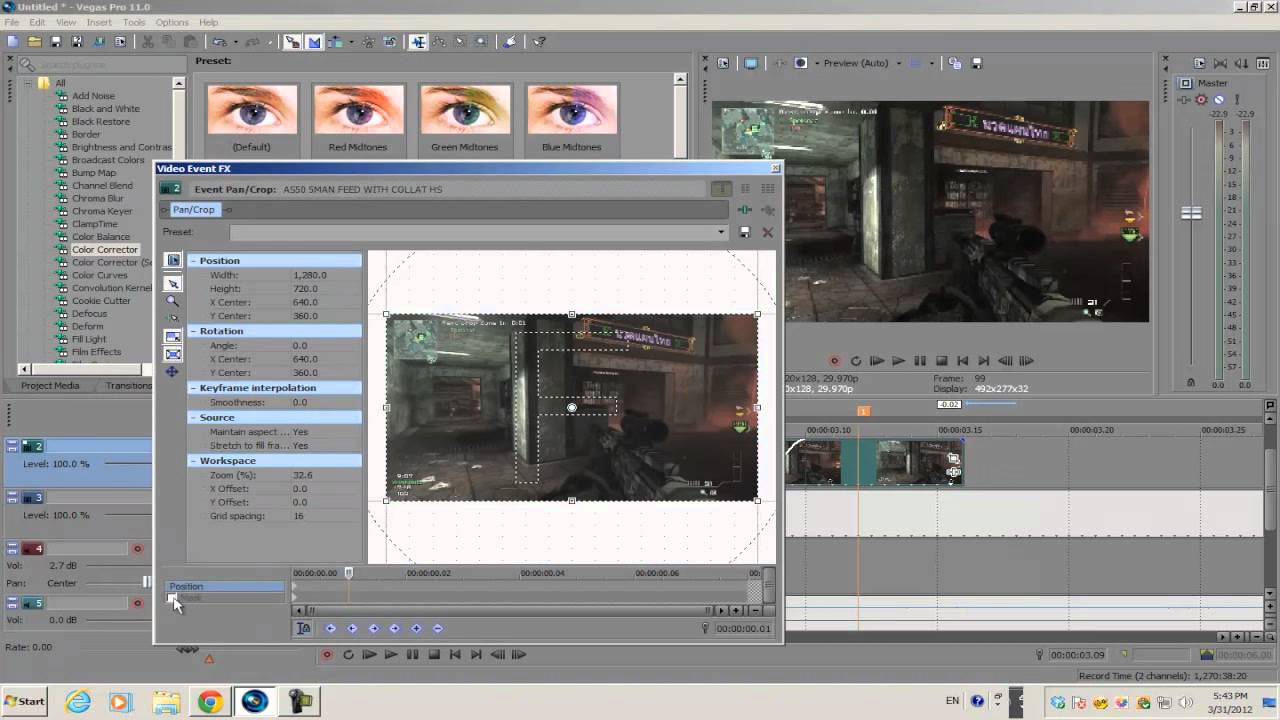Click the Blue Midtones preset thumbnail
Image resolution: width=1280 pixels, height=720 pixels.
pos(571,109)
